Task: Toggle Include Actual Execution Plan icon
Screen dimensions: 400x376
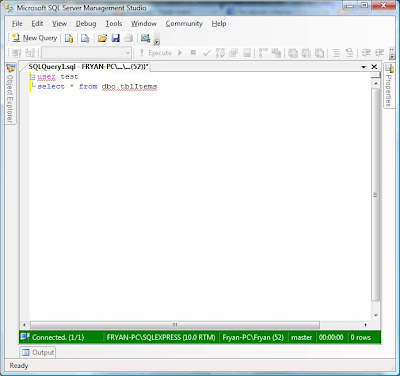Action: point(263,53)
